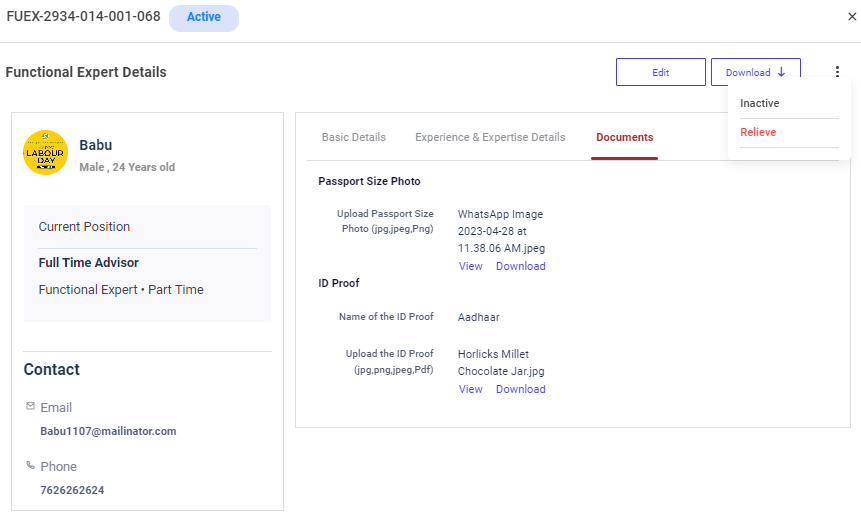Open Experience & Expertise Details tab
Screen dimensions: 861x525
(x=490, y=137)
